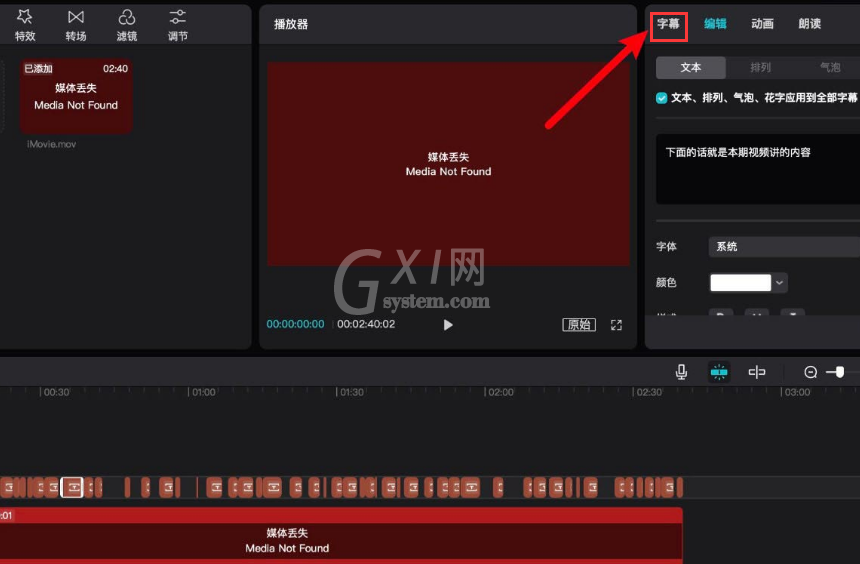The image size is (860, 564).
Task: Select the 气泡 bubble sub-tab
Action: click(x=830, y=67)
